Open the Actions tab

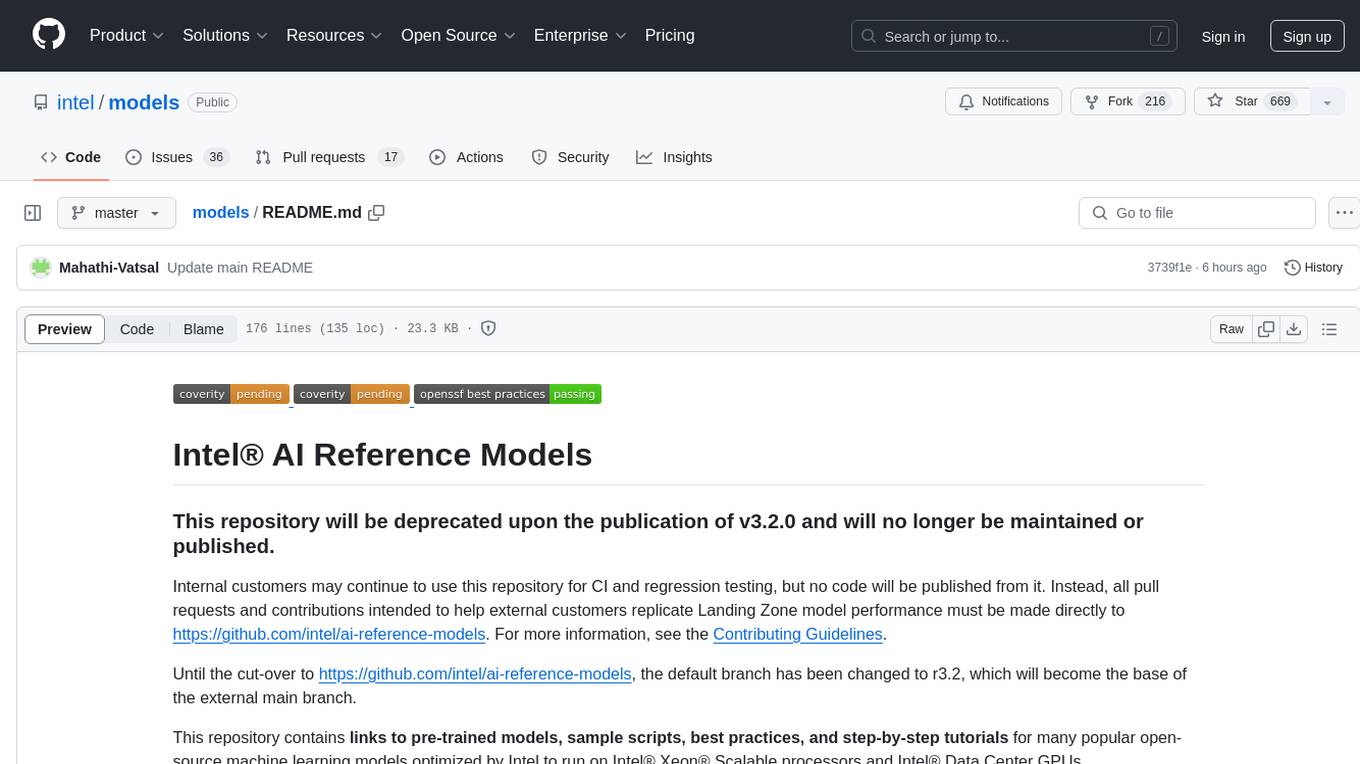pyautogui.click(x=466, y=157)
